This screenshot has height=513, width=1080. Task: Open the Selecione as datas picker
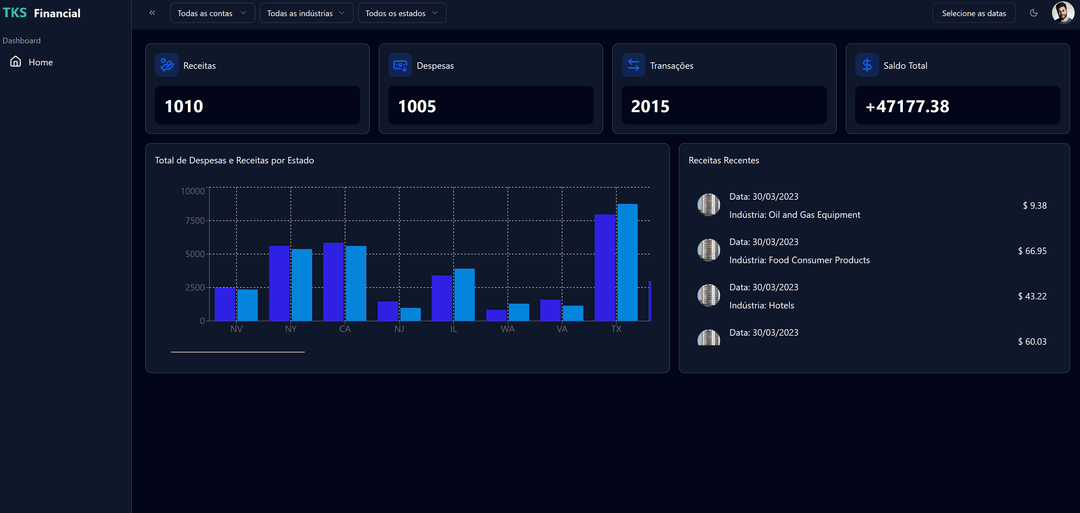click(973, 13)
